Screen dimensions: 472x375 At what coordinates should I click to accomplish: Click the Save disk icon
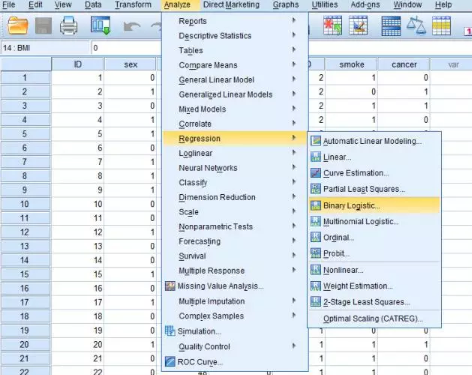43,26
